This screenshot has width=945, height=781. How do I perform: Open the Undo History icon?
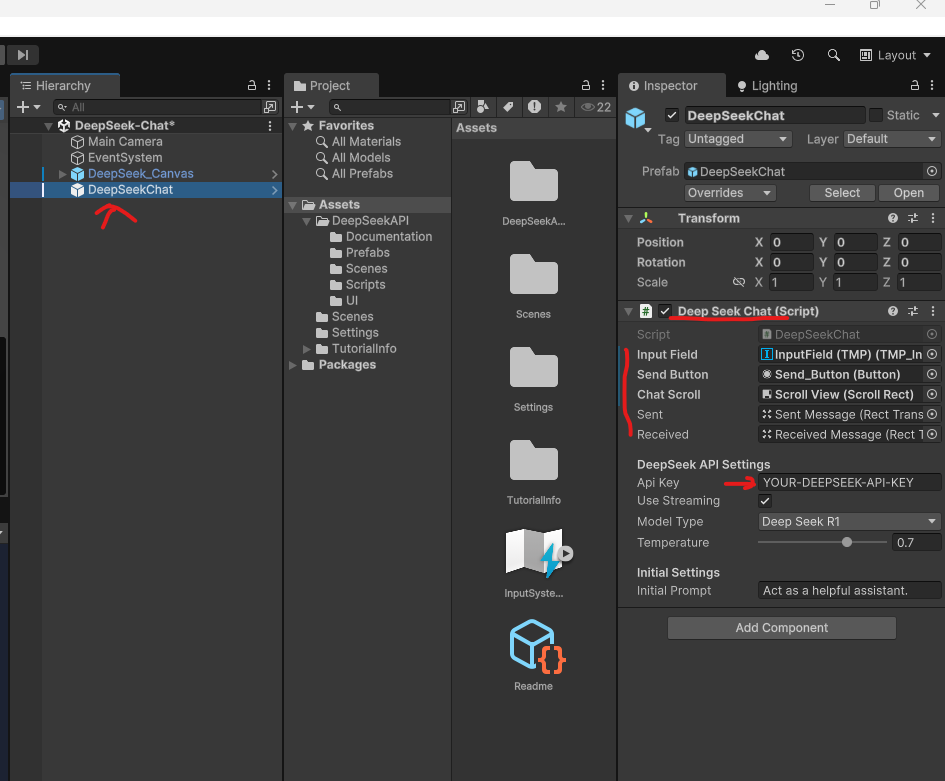tap(797, 55)
